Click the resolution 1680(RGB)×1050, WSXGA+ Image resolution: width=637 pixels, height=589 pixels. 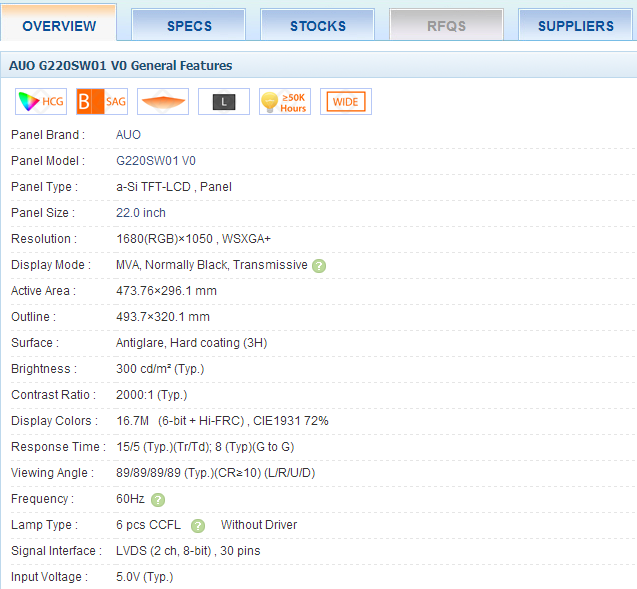click(193, 239)
